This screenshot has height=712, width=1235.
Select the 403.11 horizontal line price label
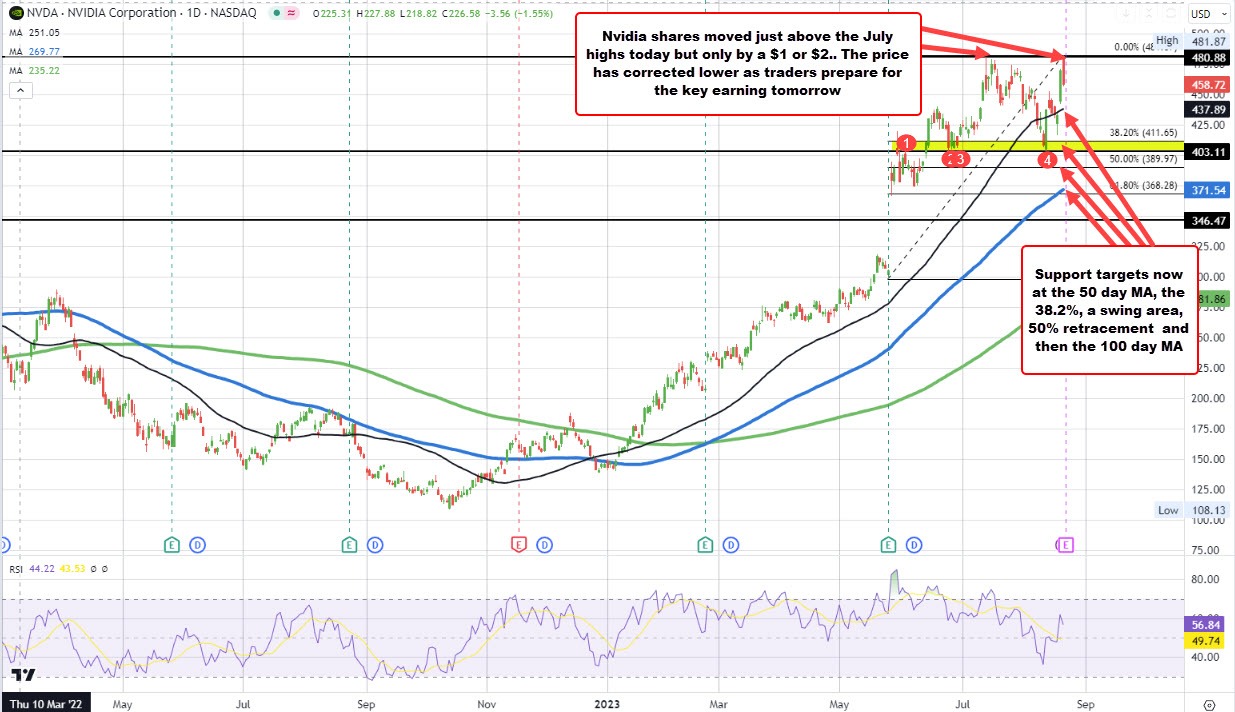[x=1208, y=151]
